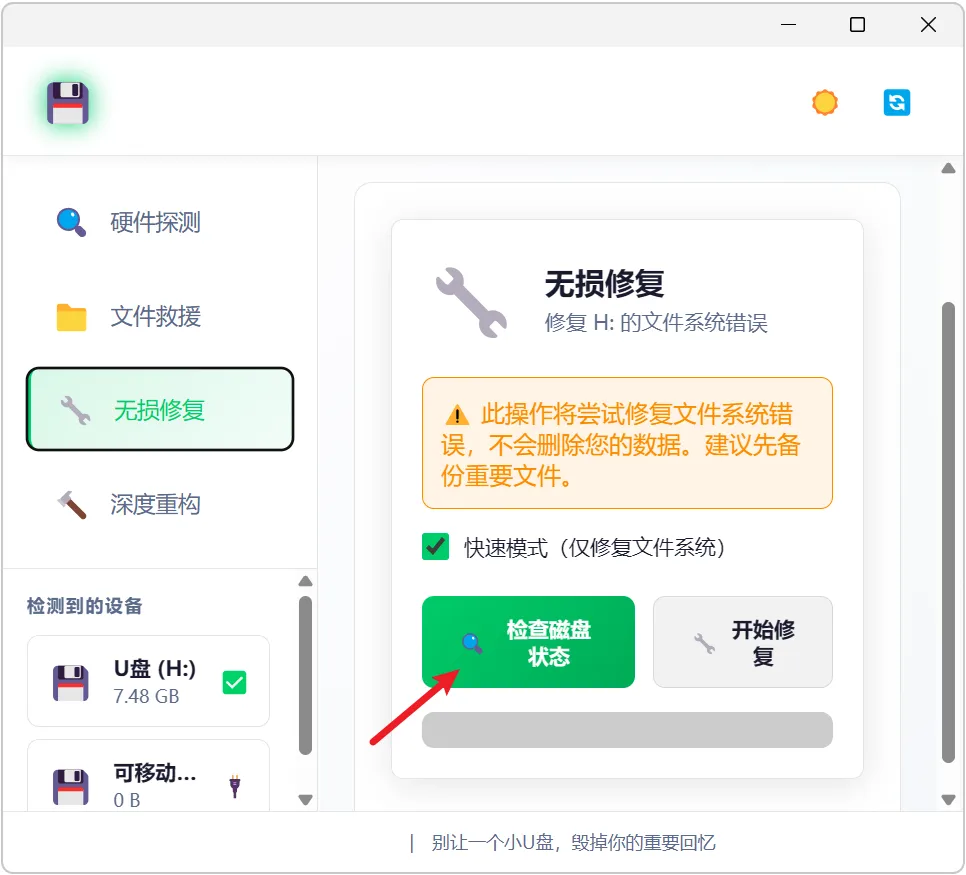966x875 pixels.
Task: Toggle the sun theme icon
Action: click(x=824, y=102)
